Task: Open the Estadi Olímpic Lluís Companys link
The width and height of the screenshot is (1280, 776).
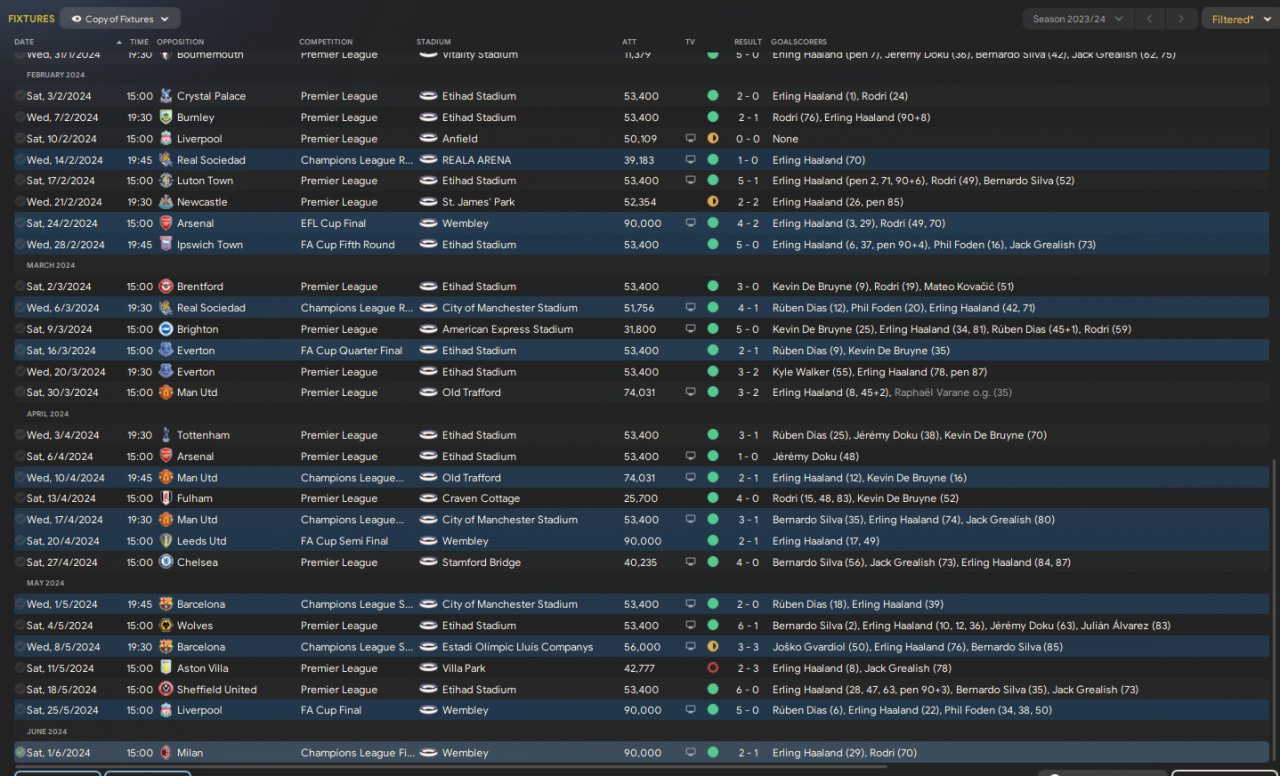Action: pyautogui.click(x=518, y=647)
